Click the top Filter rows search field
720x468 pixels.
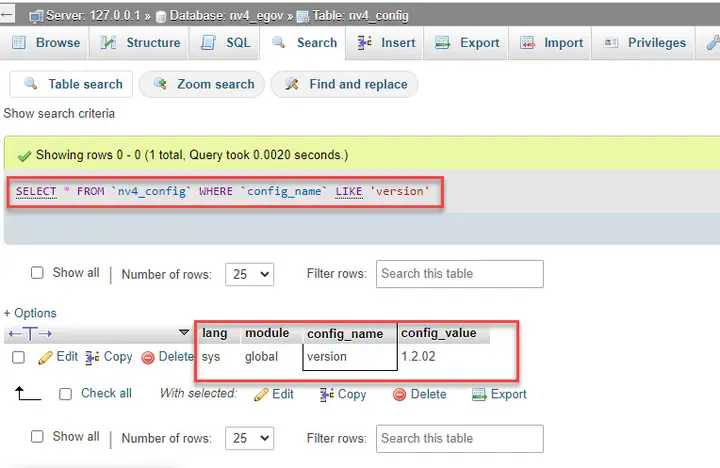(x=460, y=274)
